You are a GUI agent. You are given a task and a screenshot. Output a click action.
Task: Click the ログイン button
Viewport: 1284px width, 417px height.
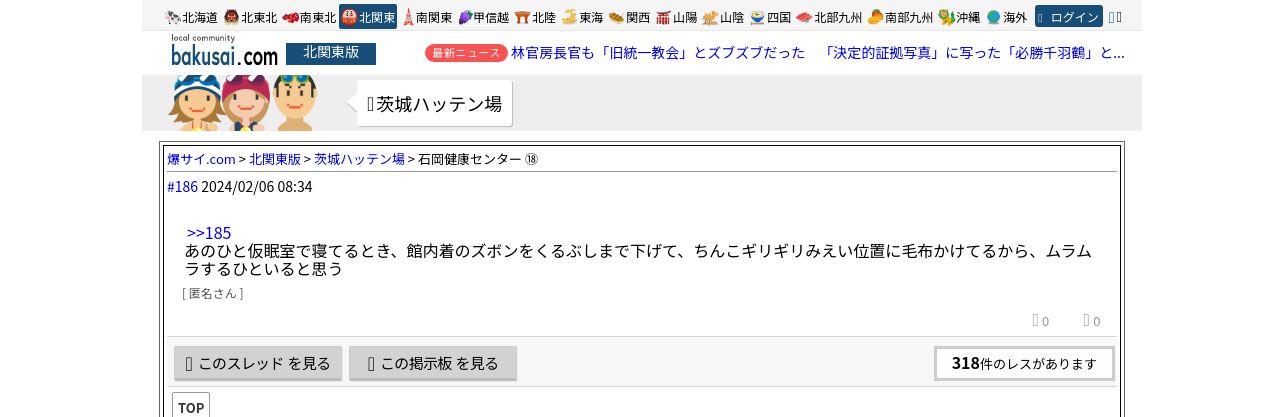click(x=1069, y=17)
